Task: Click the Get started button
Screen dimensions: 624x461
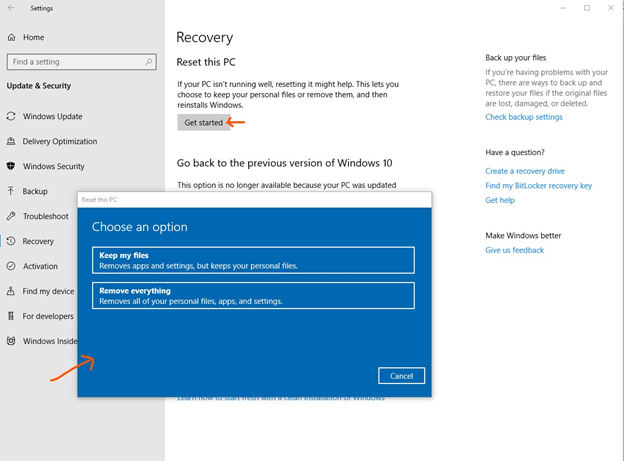Action: (x=204, y=123)
